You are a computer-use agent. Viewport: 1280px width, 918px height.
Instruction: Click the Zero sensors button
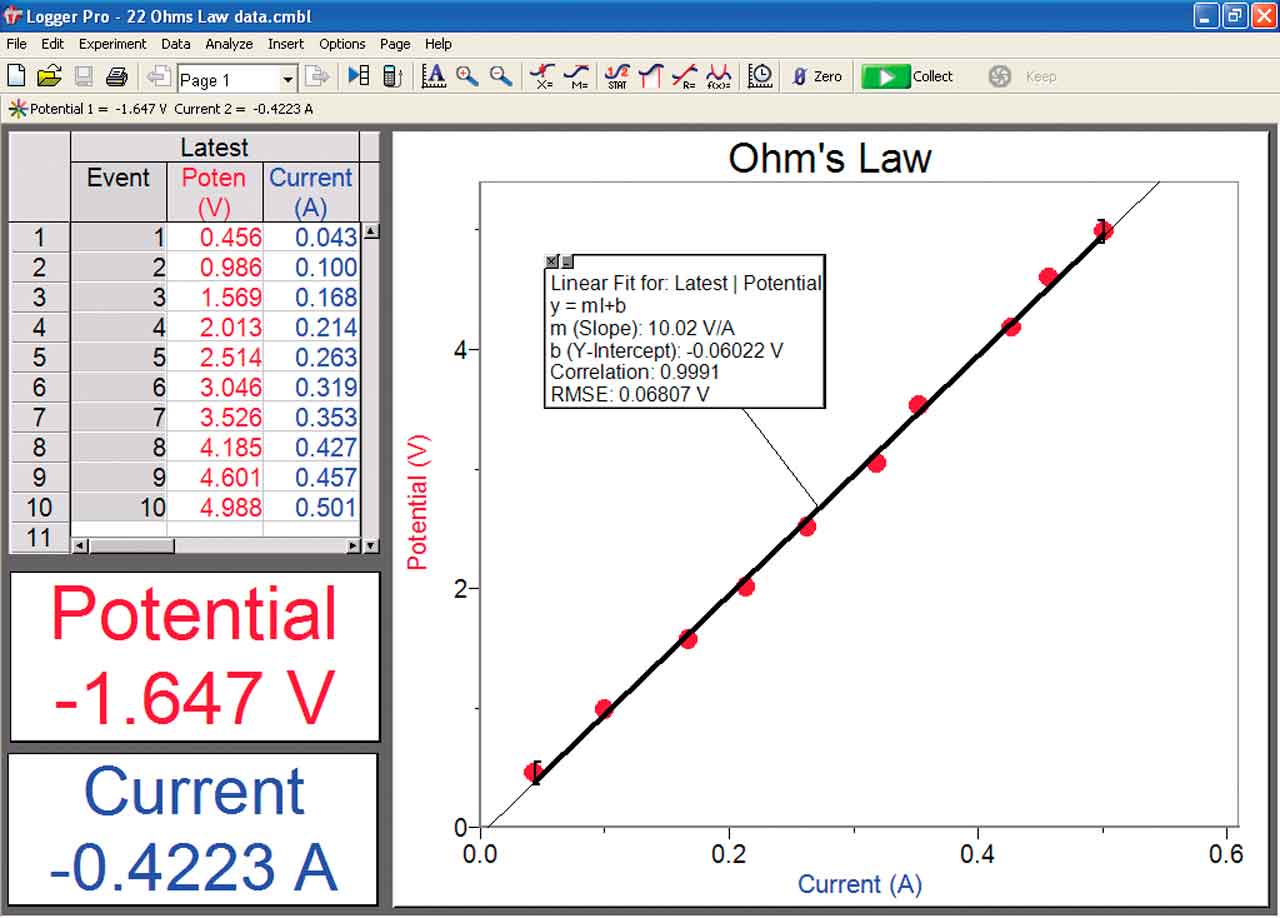pyautogui.click(x=816, y=76)
